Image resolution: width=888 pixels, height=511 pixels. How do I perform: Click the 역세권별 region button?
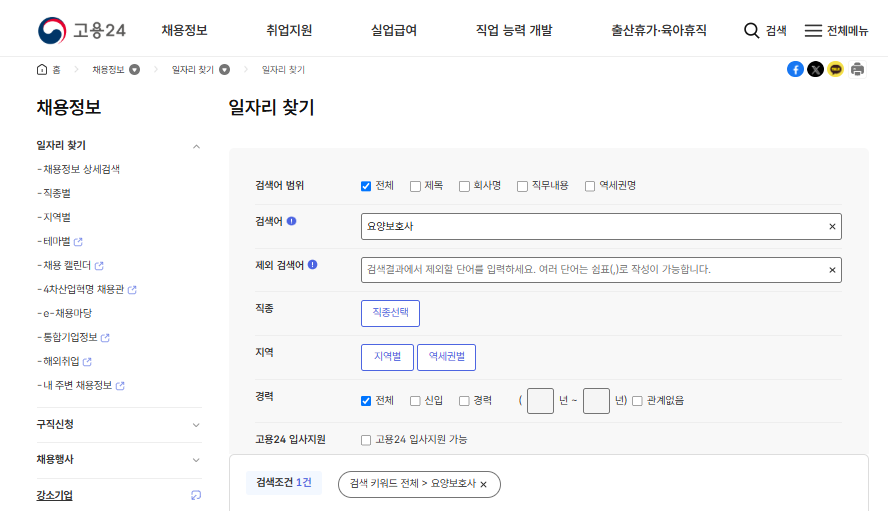coord(446,357)
